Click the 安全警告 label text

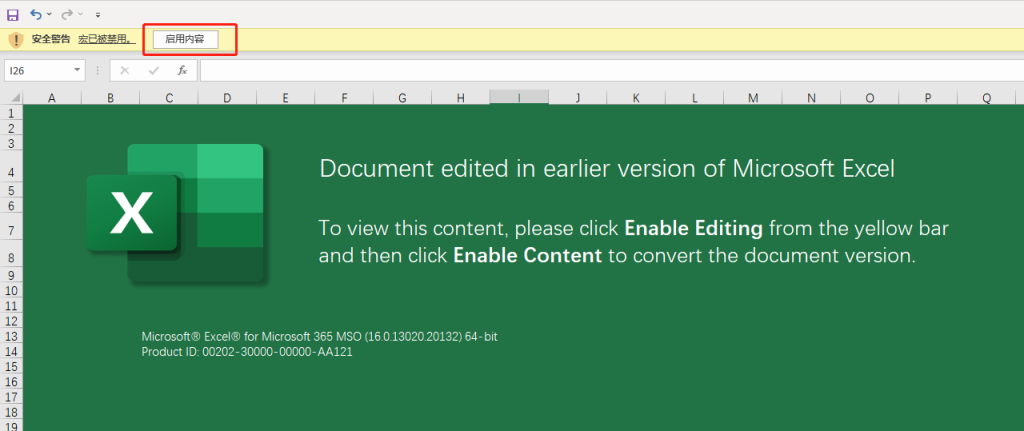51,39
